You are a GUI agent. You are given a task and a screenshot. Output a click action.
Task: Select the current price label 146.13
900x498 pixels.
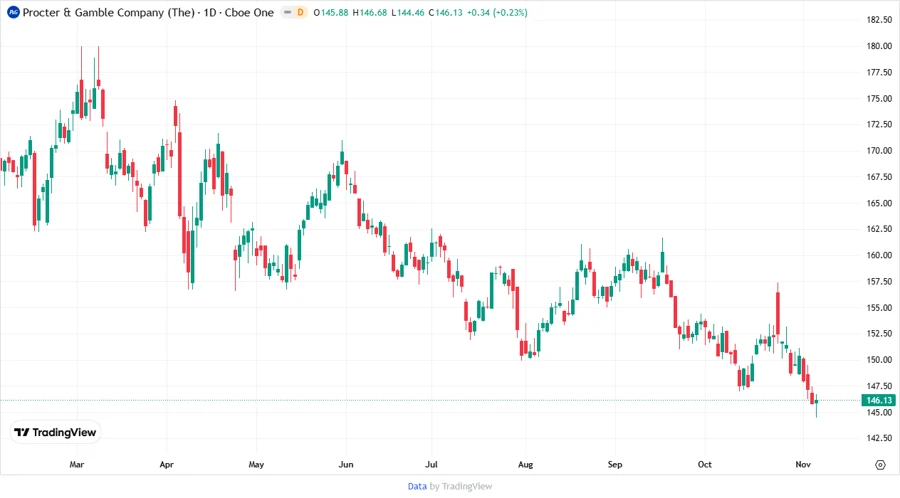click(879, 400)
